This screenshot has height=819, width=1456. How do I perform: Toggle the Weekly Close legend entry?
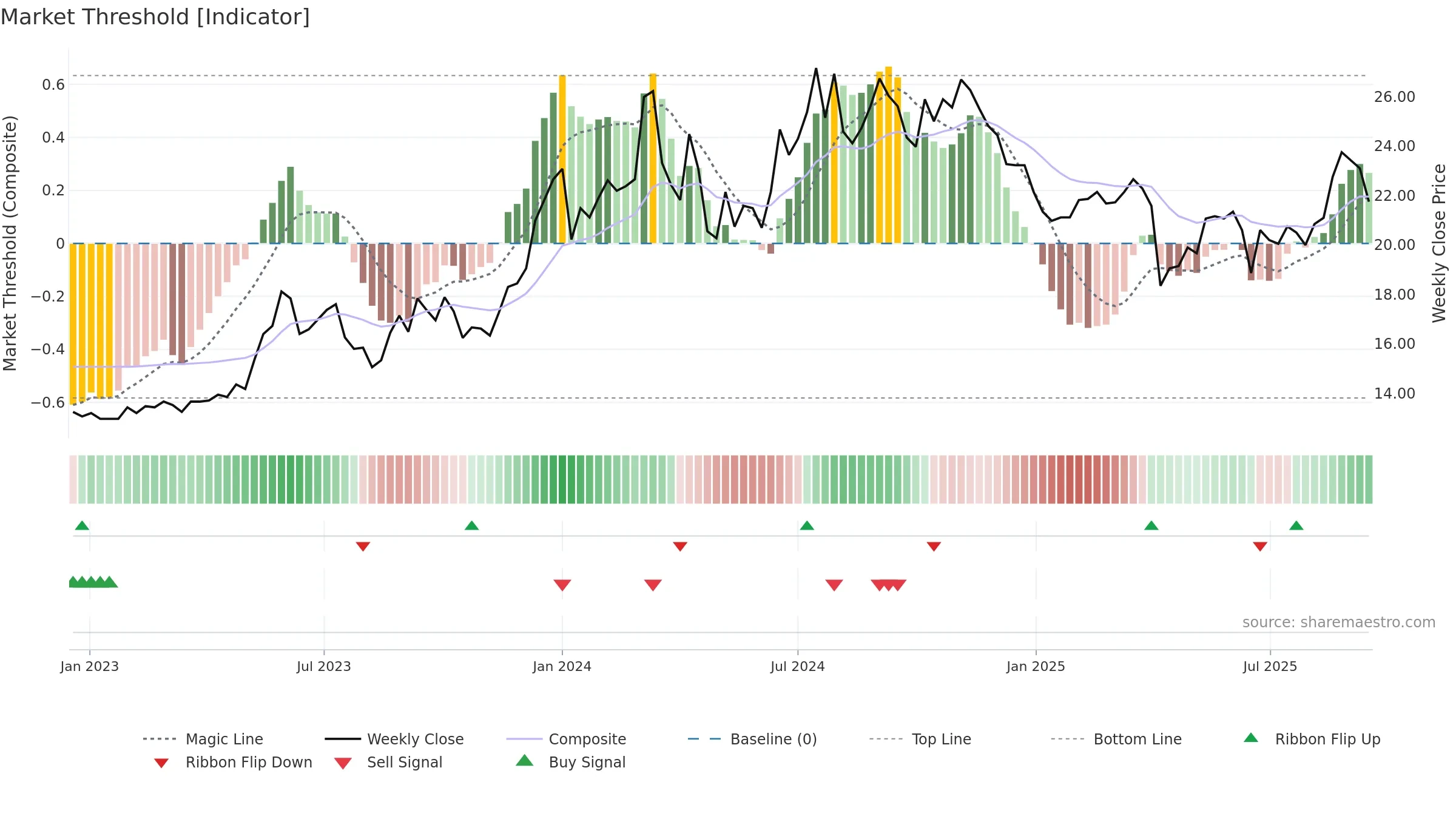(394, 739)
